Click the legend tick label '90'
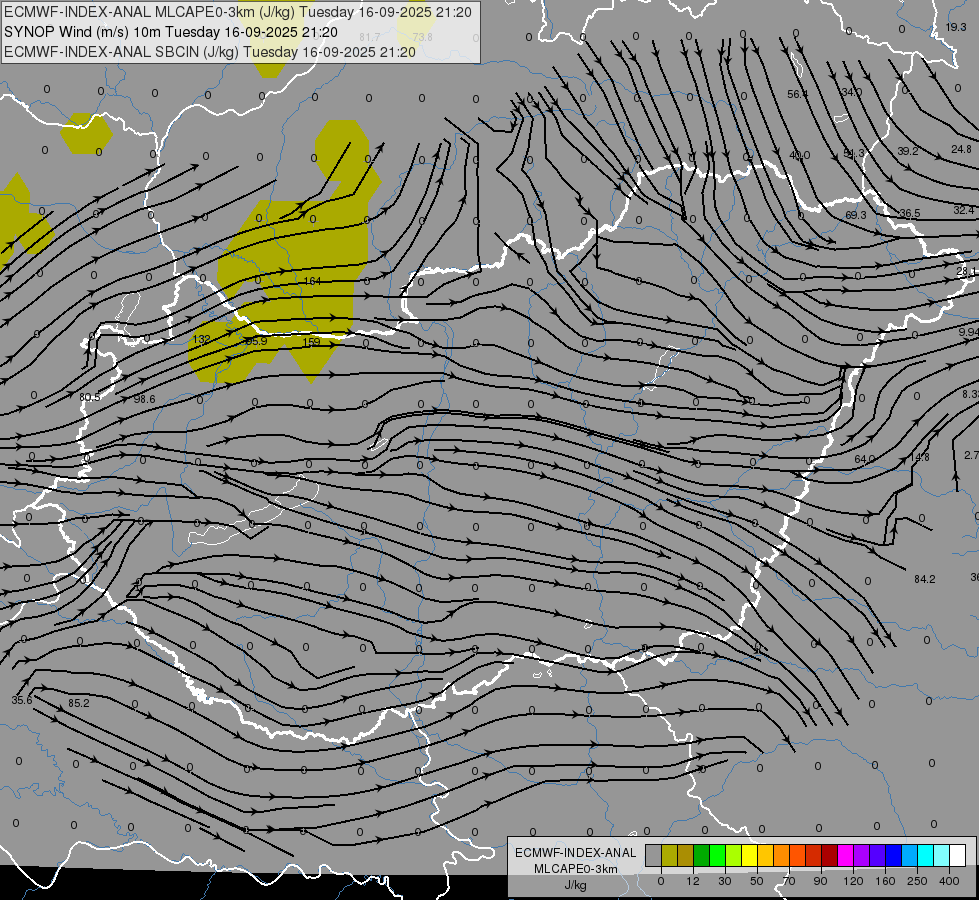The image size is (979, 900). coord(820,881)
